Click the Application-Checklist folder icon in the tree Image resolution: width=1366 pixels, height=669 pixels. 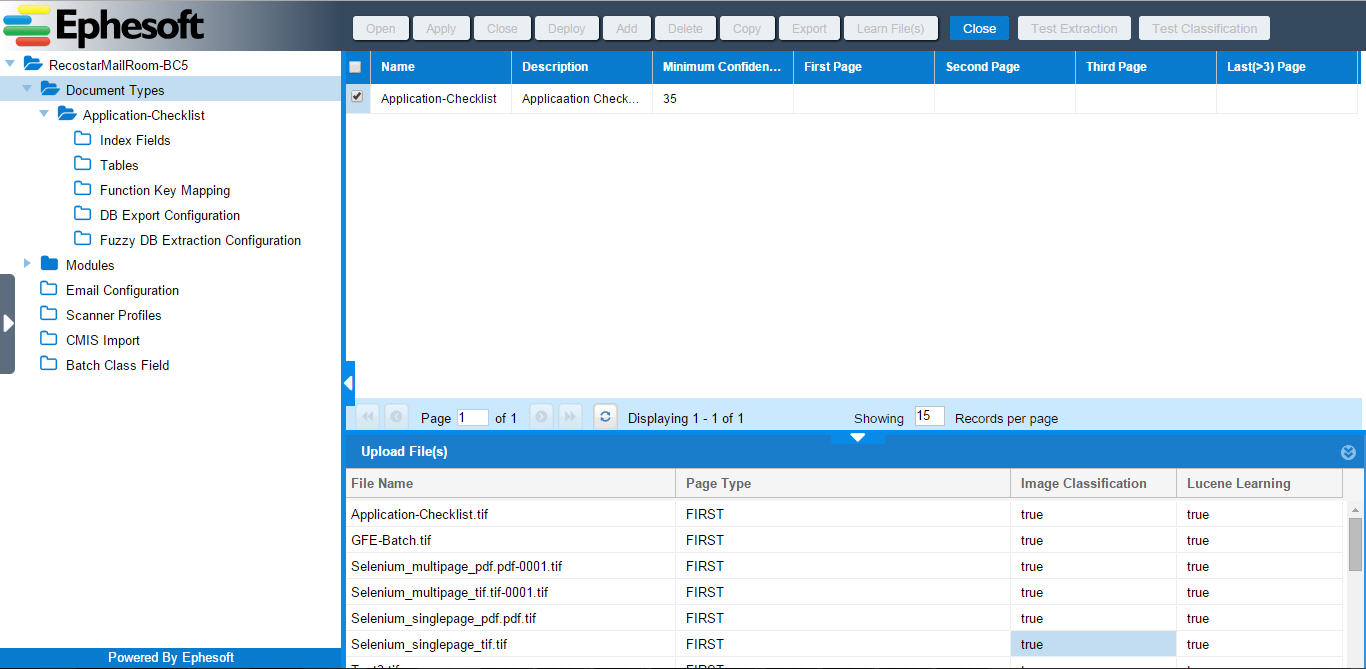click(x=67, y=114)
